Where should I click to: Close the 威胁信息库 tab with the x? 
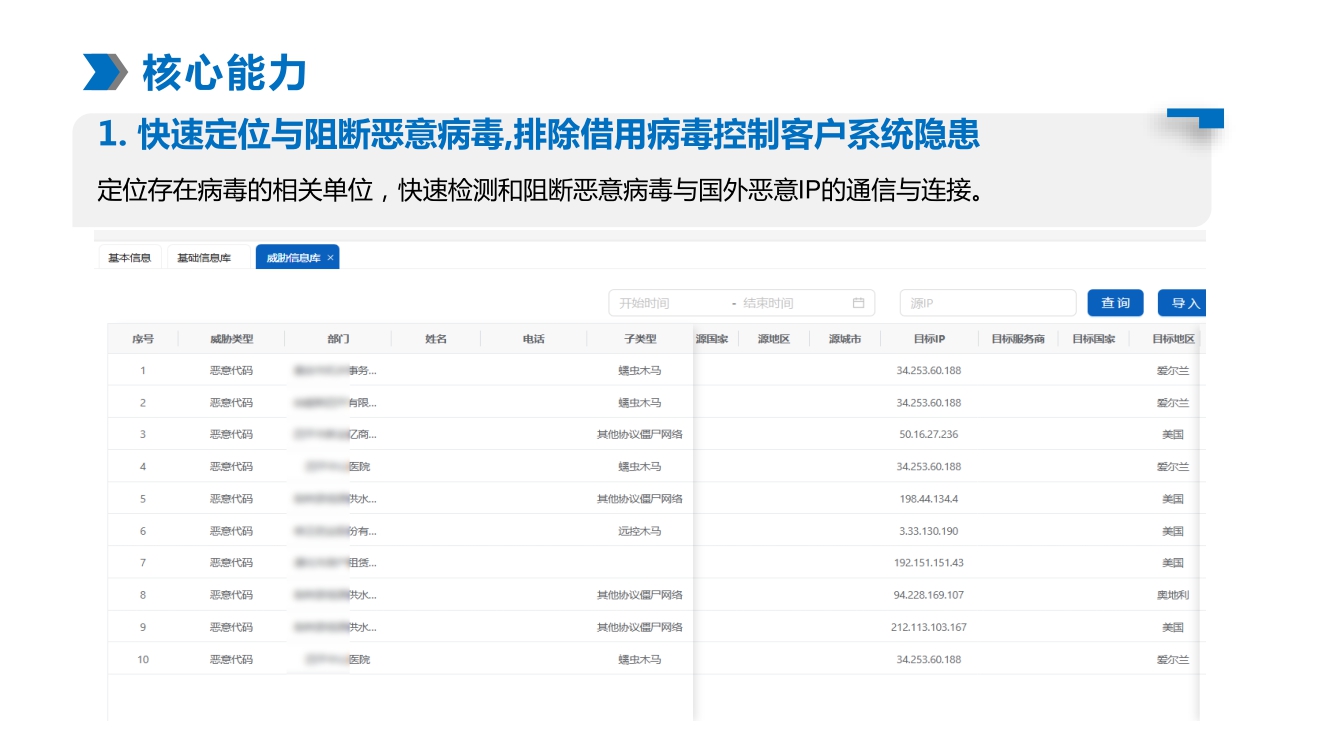point(331,258)
